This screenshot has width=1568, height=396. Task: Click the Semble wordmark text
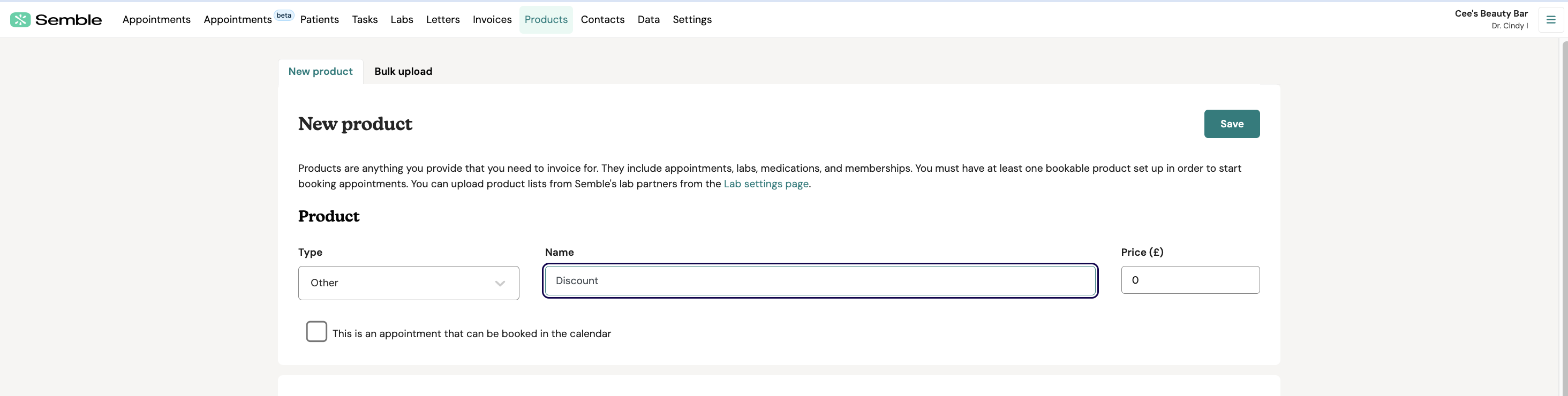(69, 19)
